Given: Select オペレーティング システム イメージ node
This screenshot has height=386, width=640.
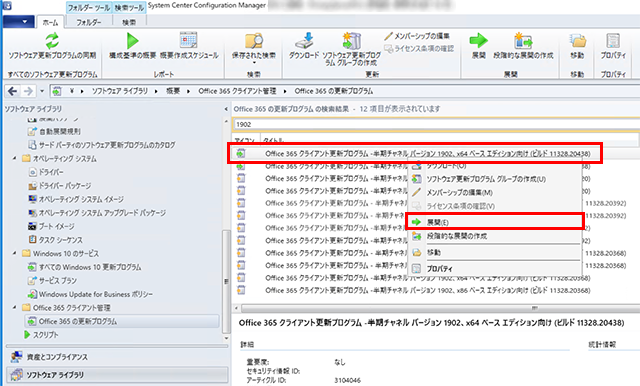Looking at the screenshot, I should point(76,199).
